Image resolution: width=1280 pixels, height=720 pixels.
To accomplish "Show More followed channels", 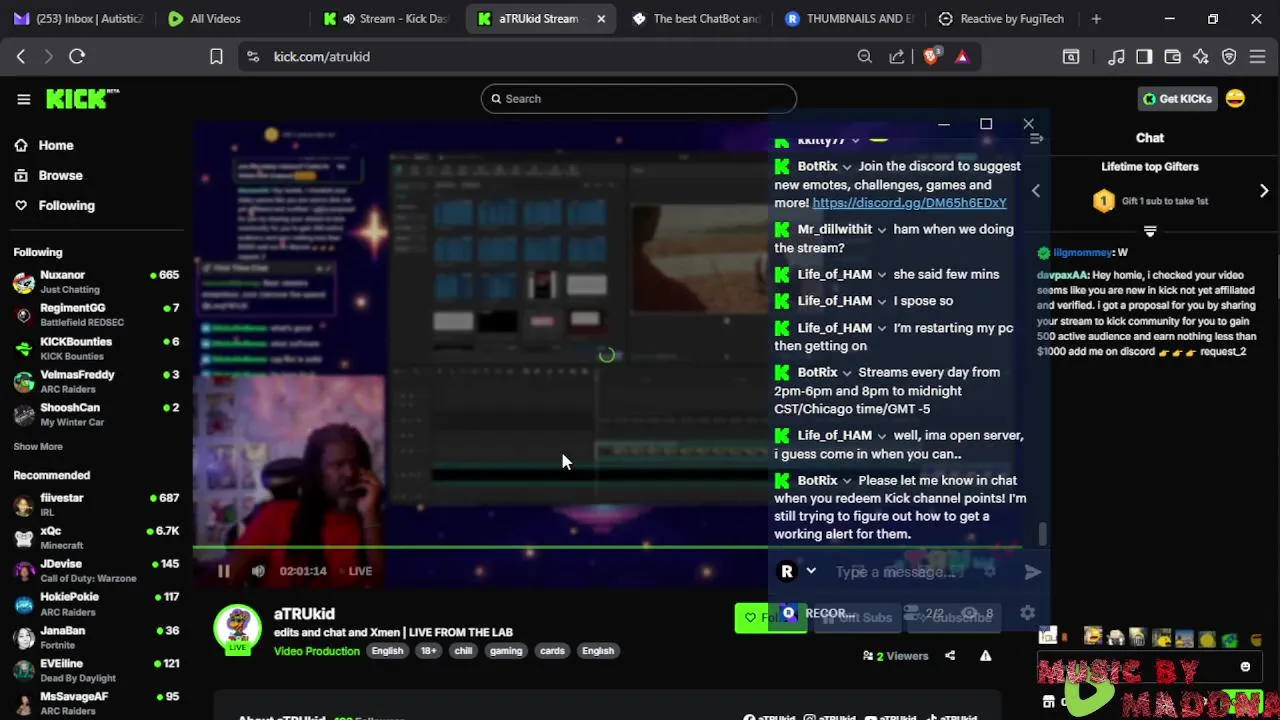I will click(x=38, y=447).
